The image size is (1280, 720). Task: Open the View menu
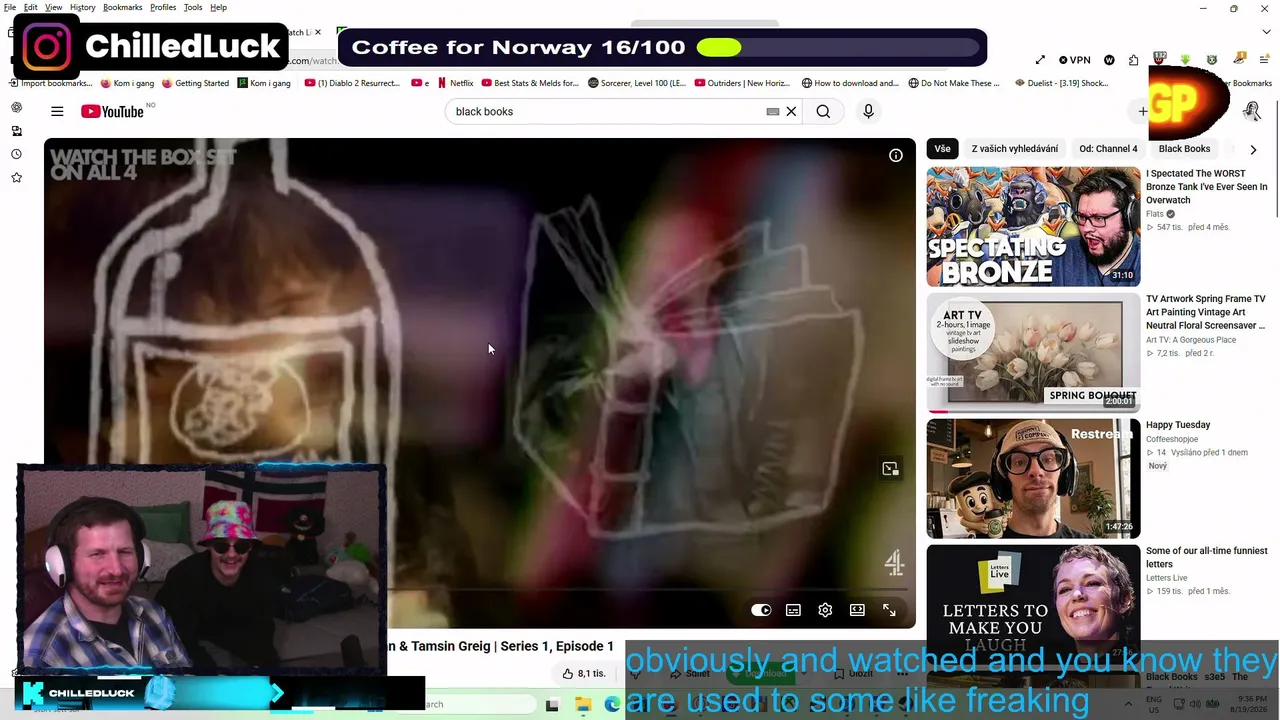pos(53,7)
